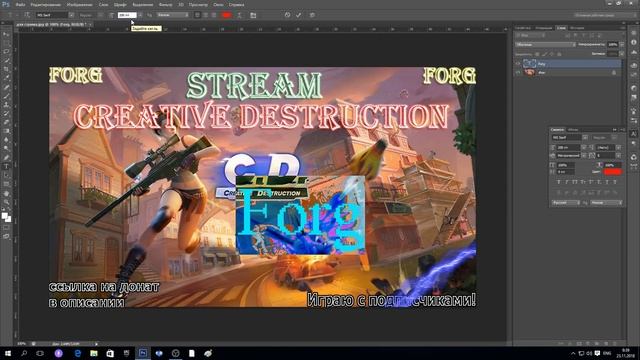Switch to Абзац paragraph tab
This screenshot has width=640, height=360.
tap(573, 130)
